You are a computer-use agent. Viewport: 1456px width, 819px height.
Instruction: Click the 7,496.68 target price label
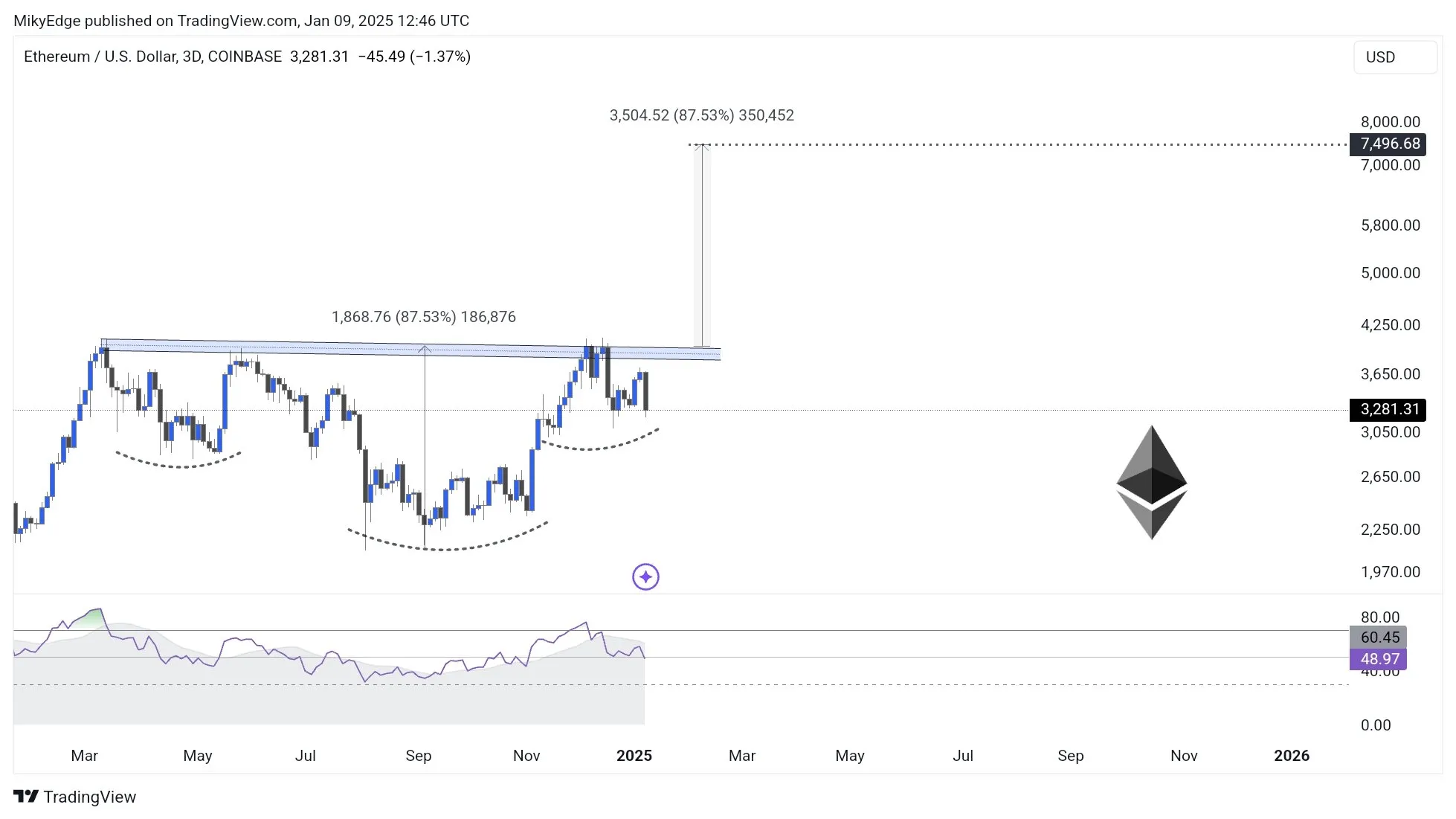pyautogui.click(x=1388, y=144)
